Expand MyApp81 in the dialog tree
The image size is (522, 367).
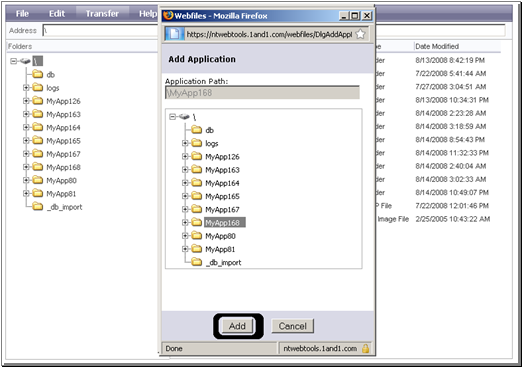(185, 249)
